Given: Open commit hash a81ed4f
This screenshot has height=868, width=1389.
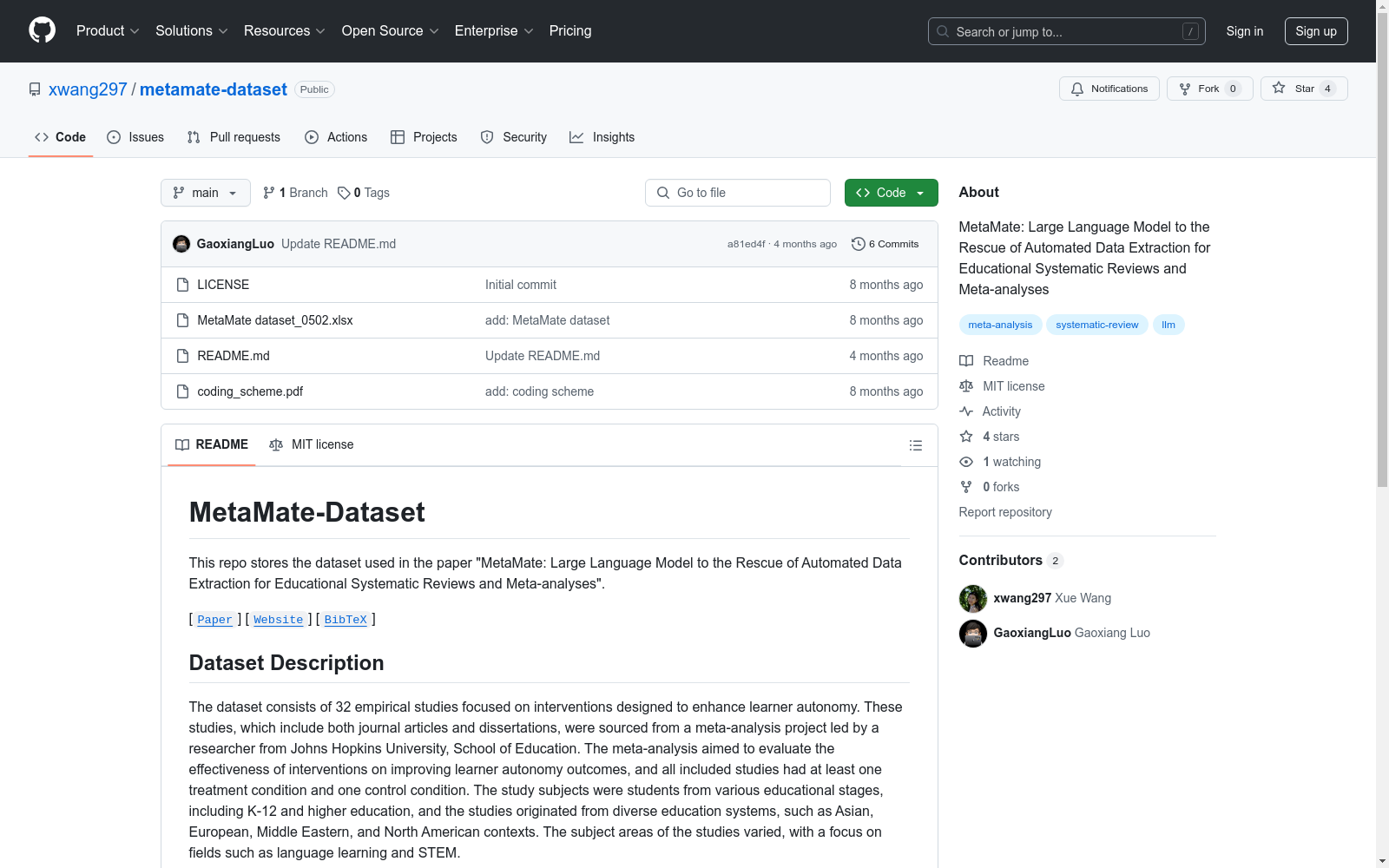Looking at the screenshot, I should [x=747, y=244].
